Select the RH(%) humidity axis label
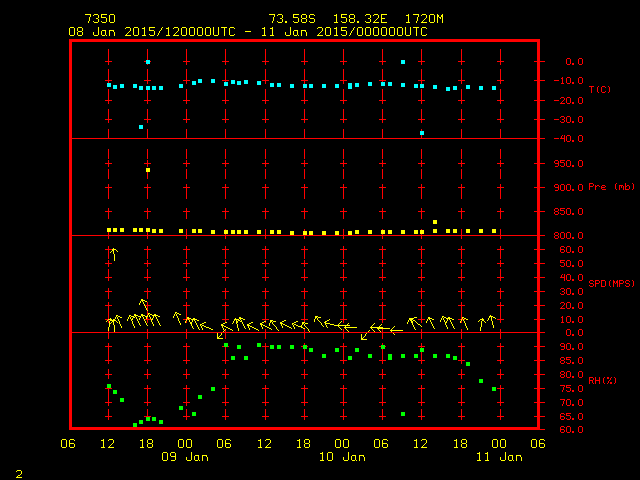Image resolution: width=640 pixels, height=480 pixels. click(602, 380)
